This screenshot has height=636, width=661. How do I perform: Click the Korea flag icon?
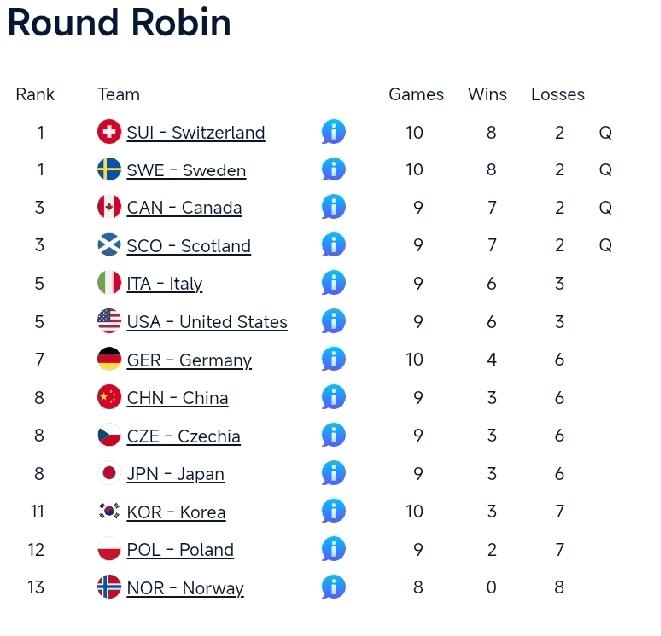tap(109, 512)
